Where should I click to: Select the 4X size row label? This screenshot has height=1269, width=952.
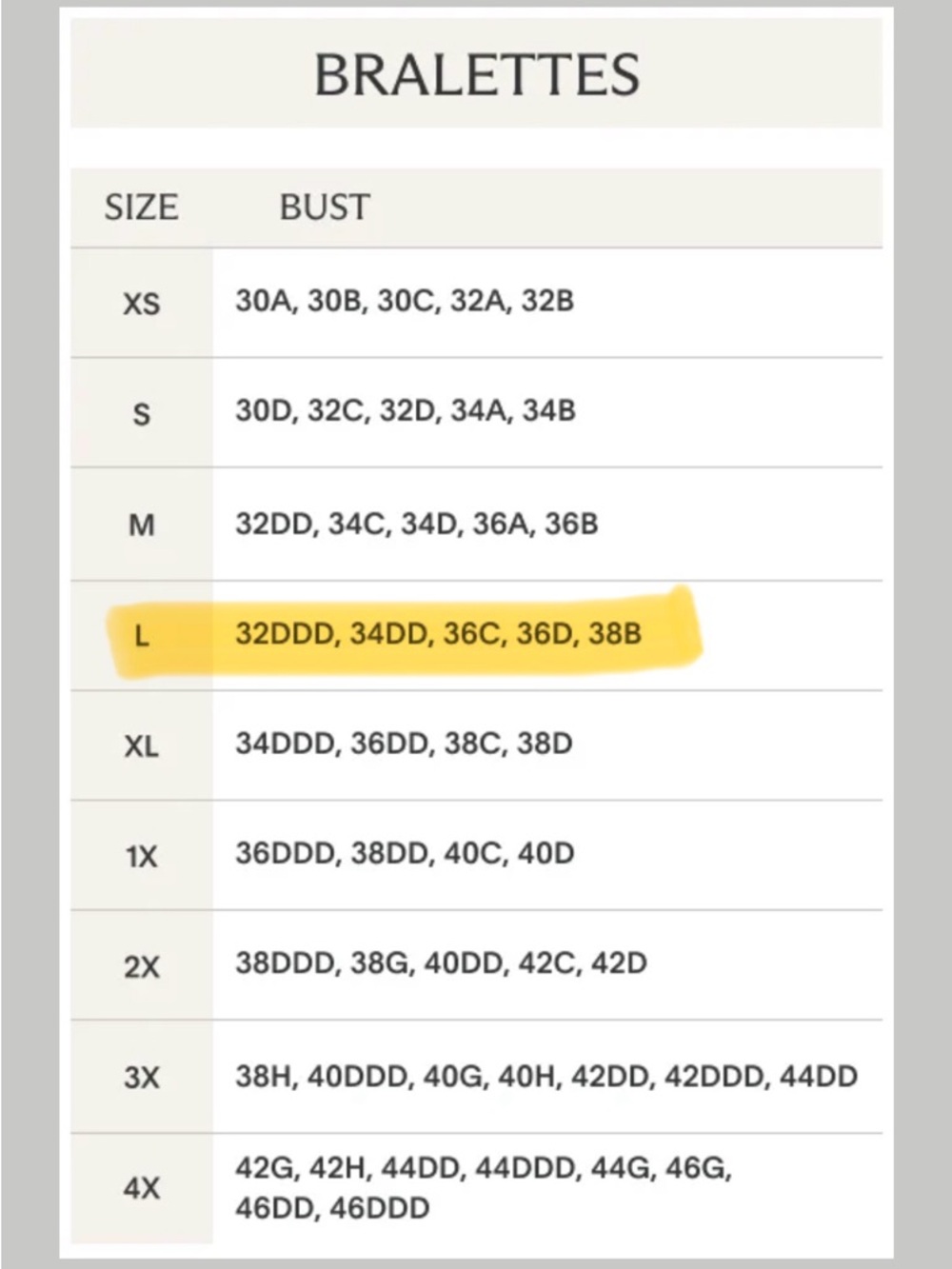click(x=141, y=1188)
